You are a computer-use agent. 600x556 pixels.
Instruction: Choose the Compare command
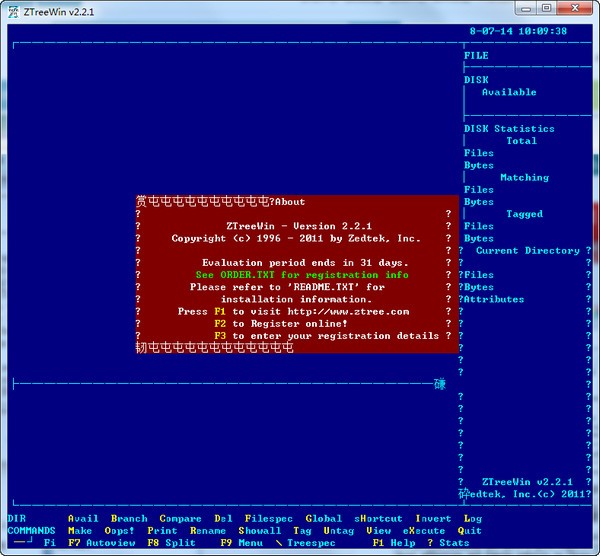pos(180,519)
